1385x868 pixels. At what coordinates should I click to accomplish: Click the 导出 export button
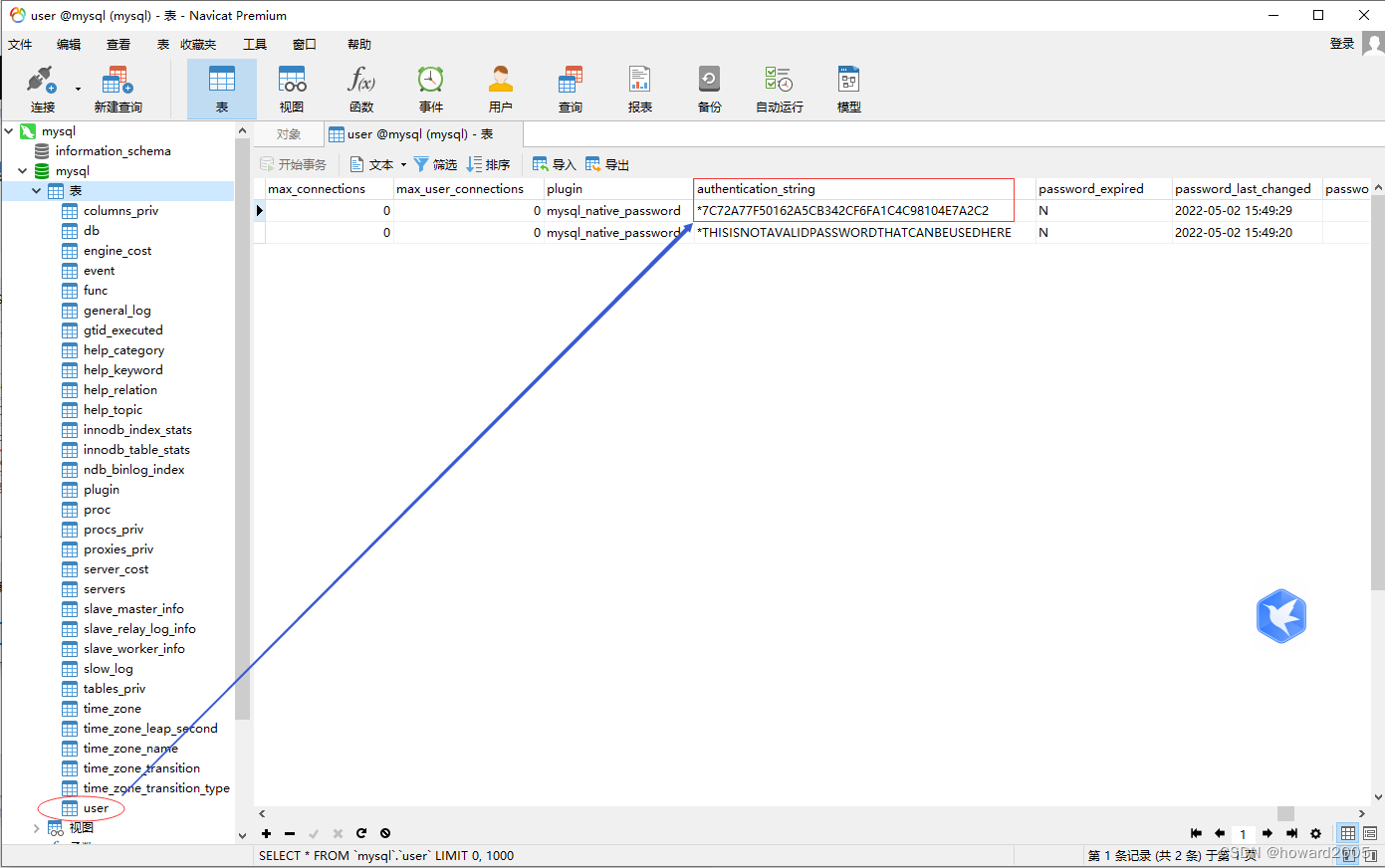(x=607, y=164)
